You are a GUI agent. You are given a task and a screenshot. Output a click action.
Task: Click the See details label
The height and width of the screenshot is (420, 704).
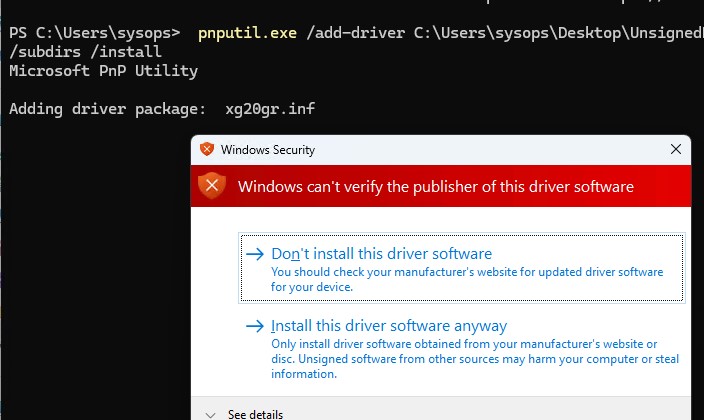click(255, 414)
